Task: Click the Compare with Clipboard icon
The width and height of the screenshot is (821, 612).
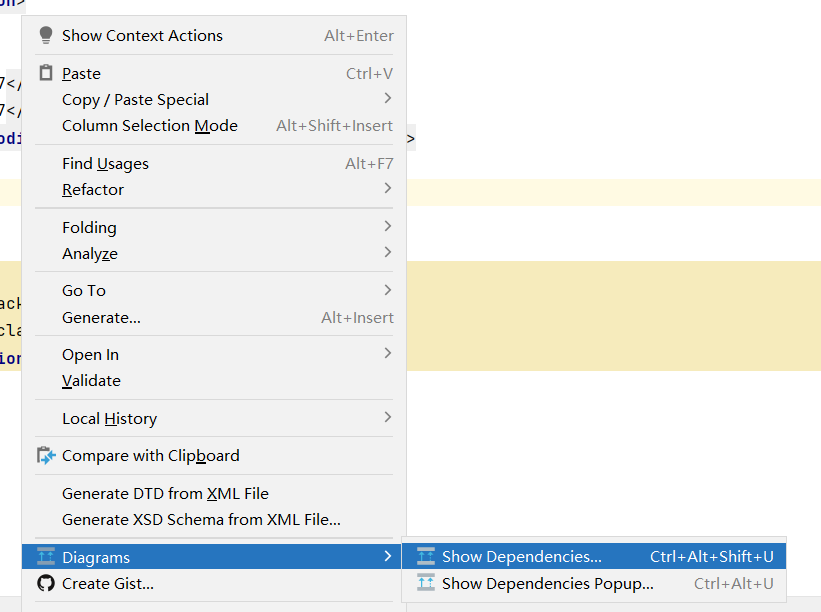Action: tap(46, 455)
